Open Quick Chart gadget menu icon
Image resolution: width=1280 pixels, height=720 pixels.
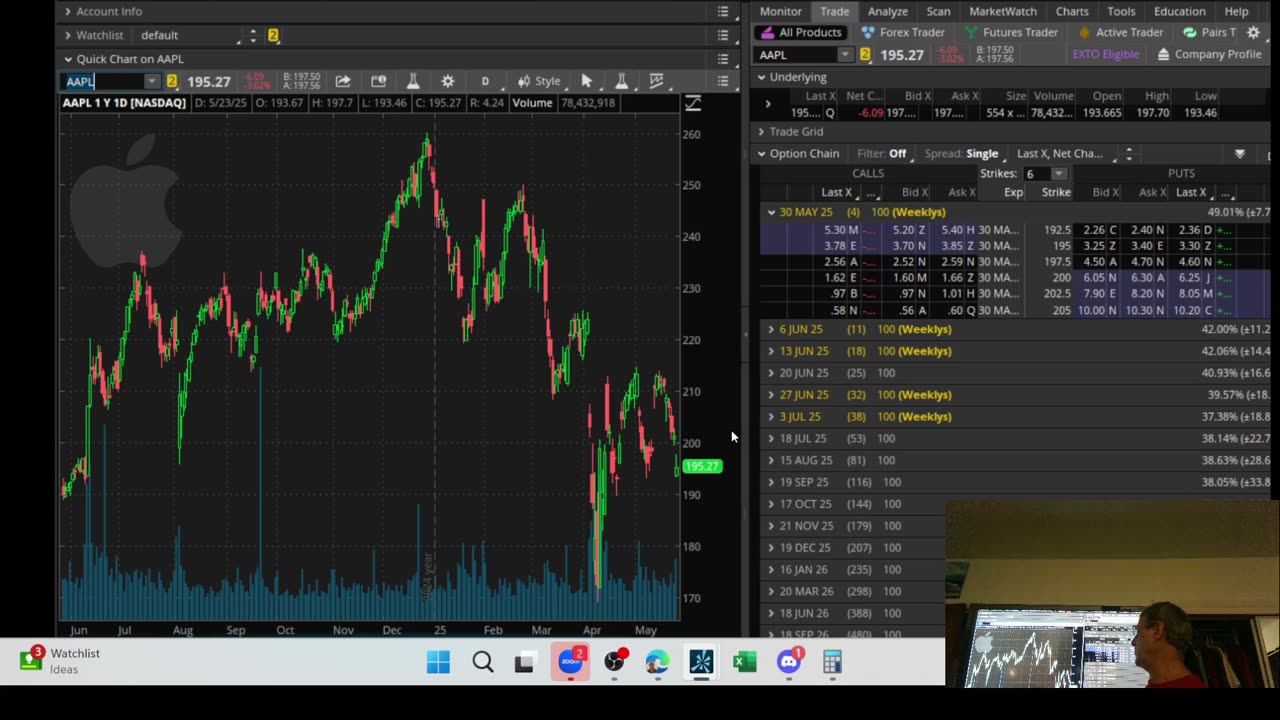723,59
